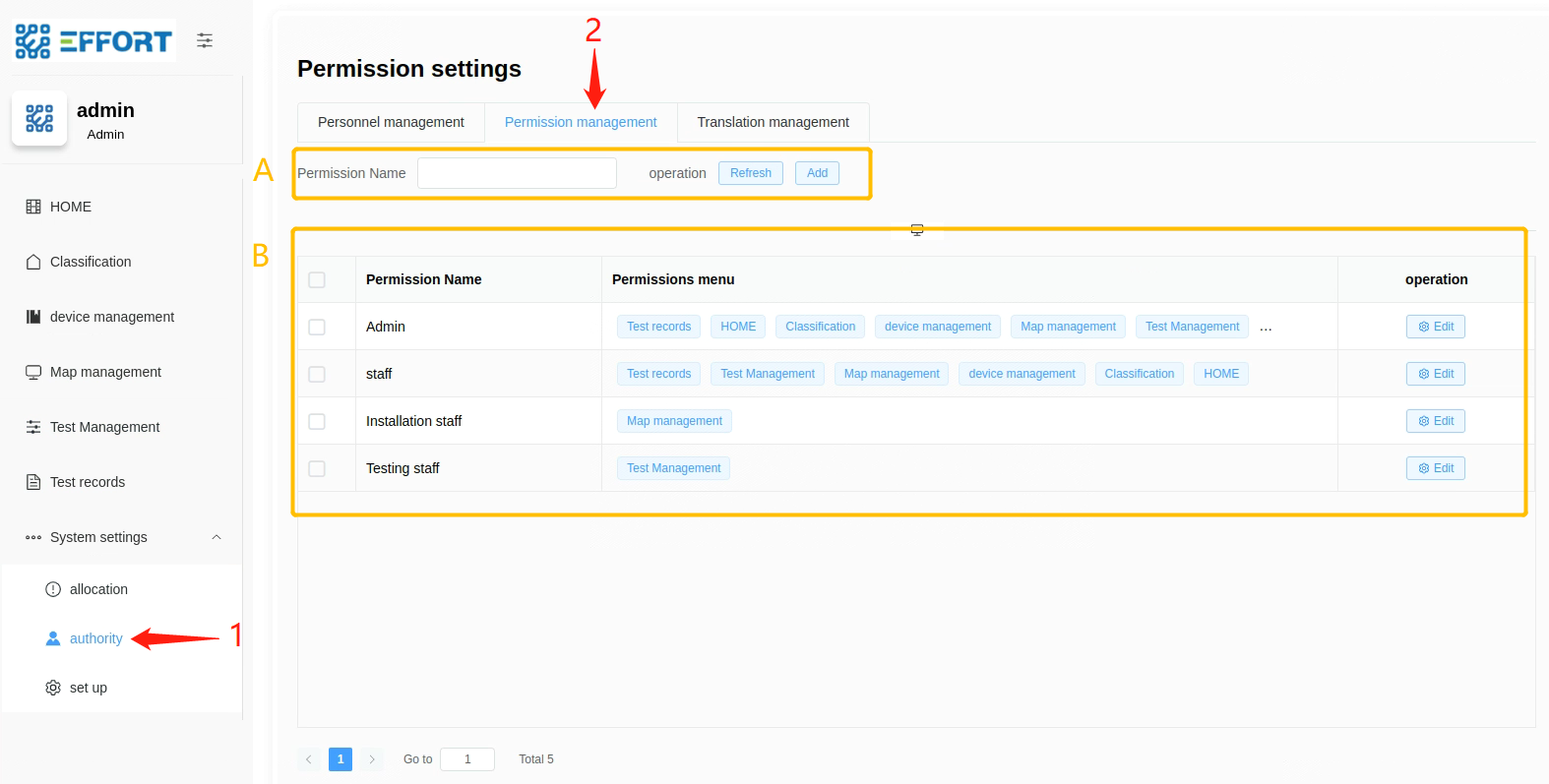Expand the Admin permissions ellipsis
Viewport: 1549px width, 784px height.
pos(1266,328)
